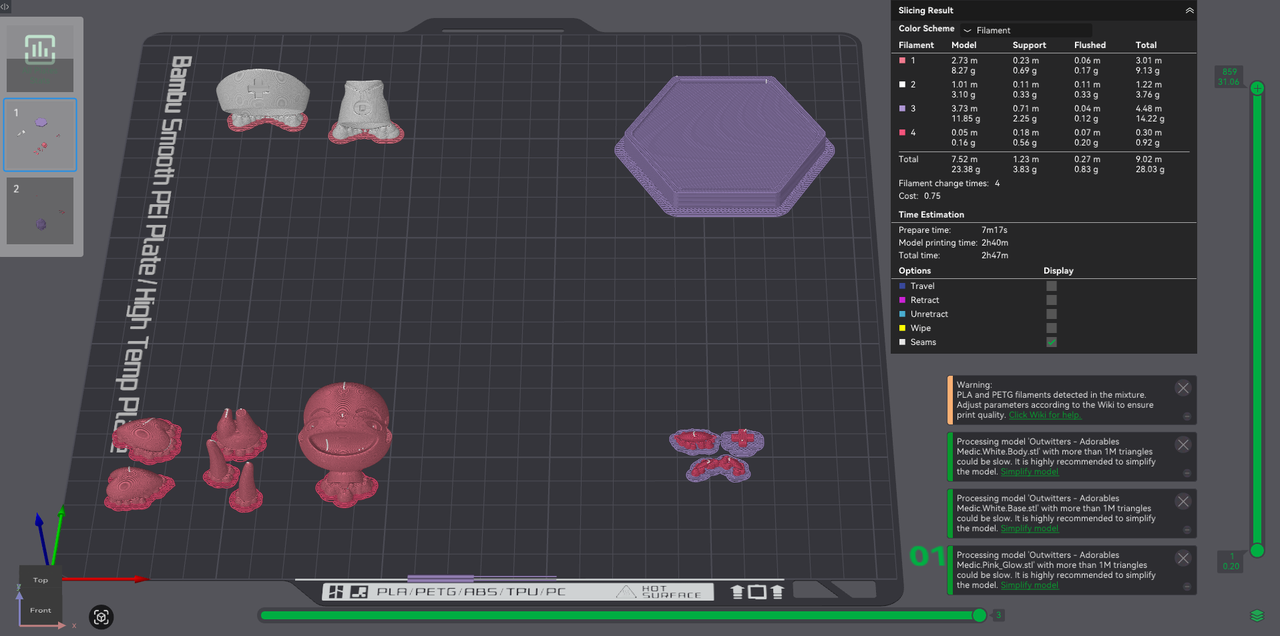Enable the Travel display checkbox
The height and width of the screenshot is (636, 1280).
click(x=1051, y=286)
